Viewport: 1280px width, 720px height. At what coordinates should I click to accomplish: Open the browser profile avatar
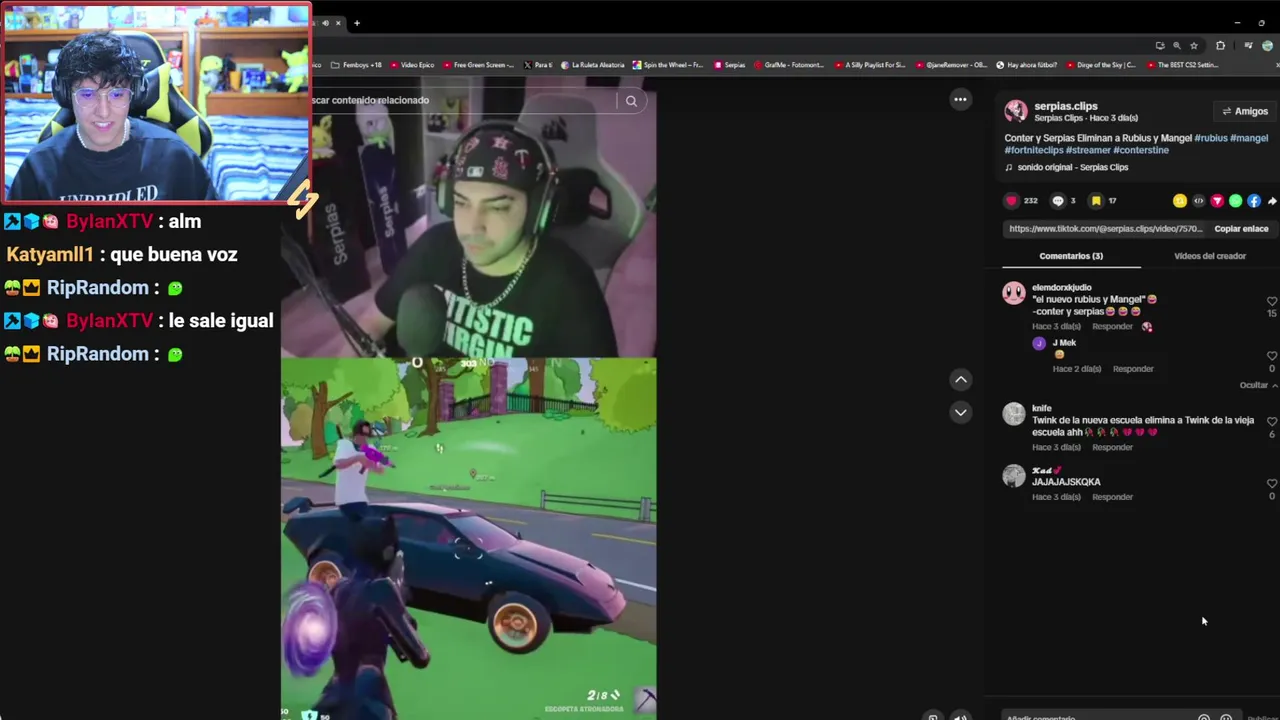1268,46
